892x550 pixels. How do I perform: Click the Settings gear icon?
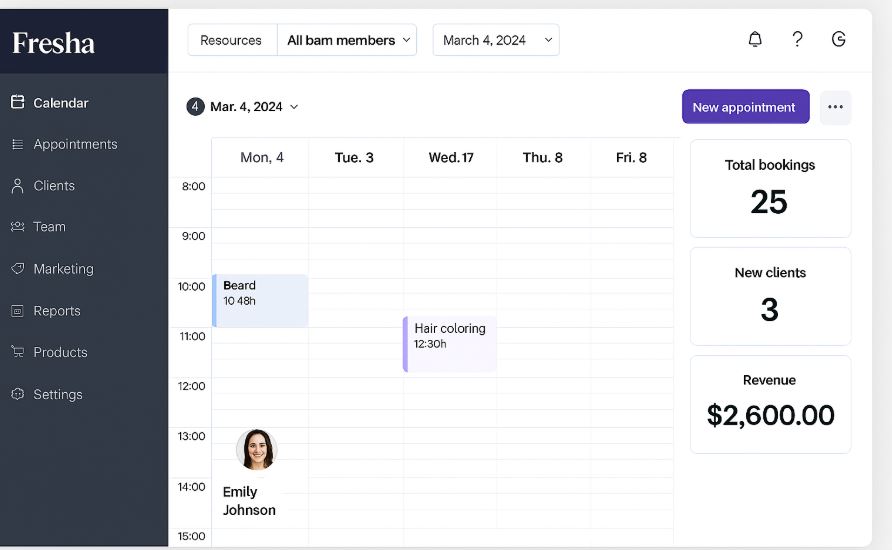click(x=18, y=394)
